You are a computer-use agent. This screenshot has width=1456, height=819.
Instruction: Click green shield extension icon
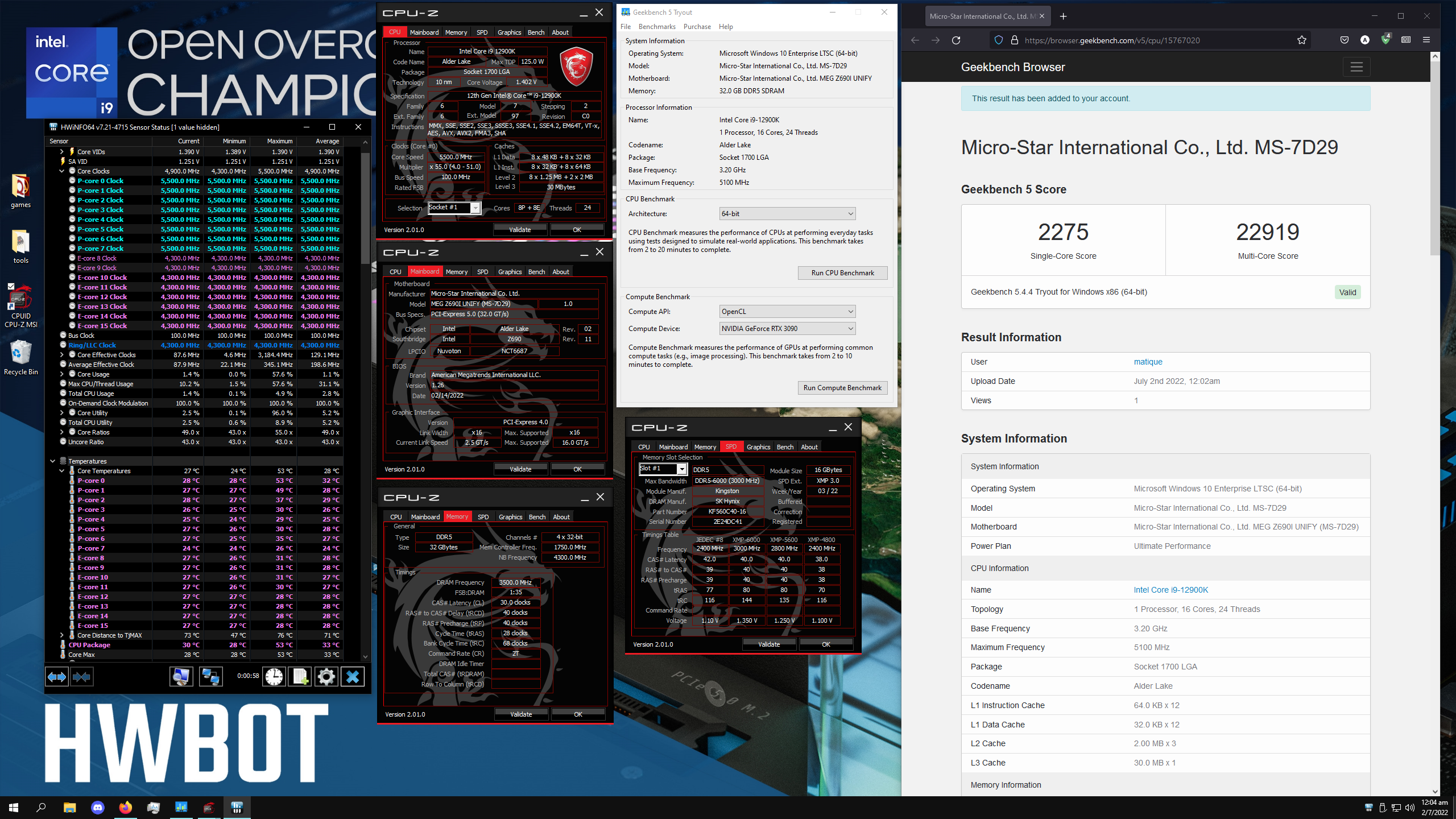(1385, 40)
